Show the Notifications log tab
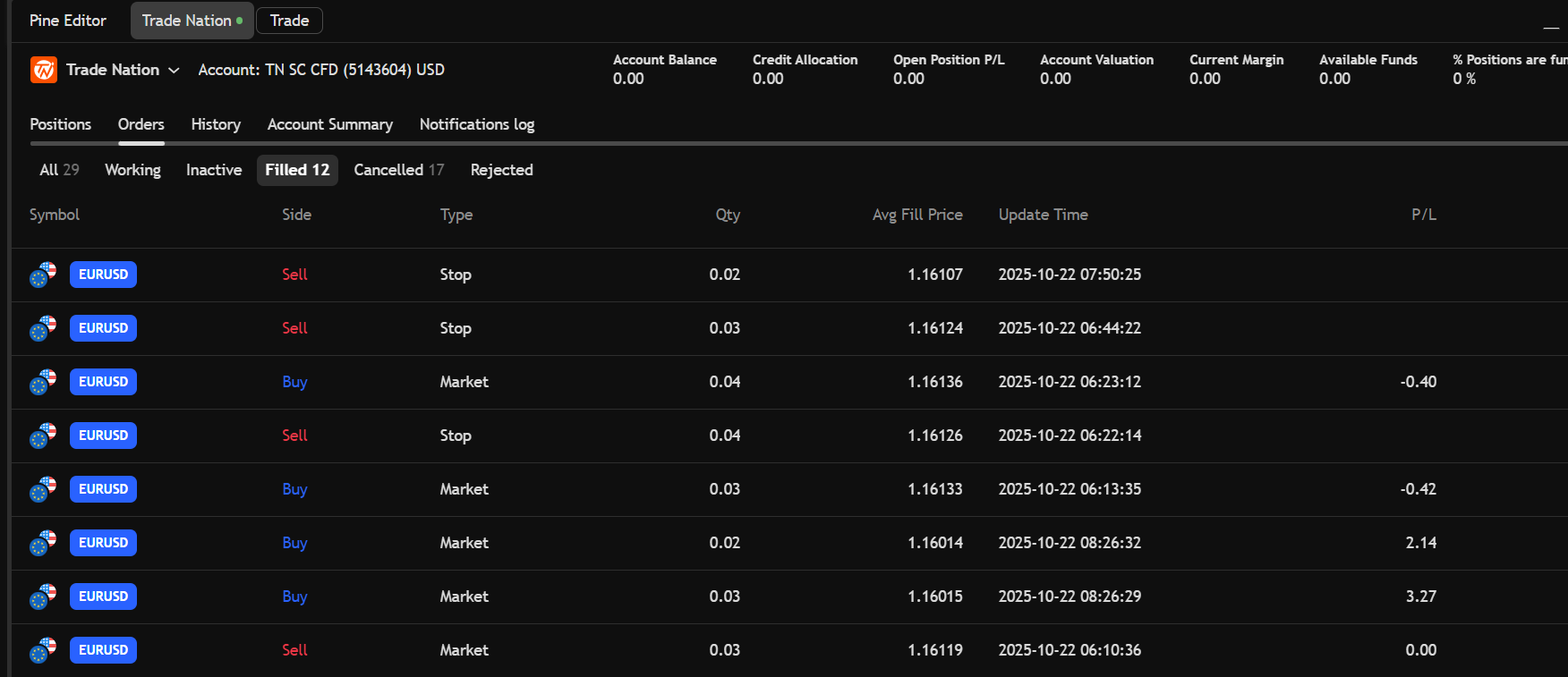This screenshot has width=1568, height=677. point(476,124)
